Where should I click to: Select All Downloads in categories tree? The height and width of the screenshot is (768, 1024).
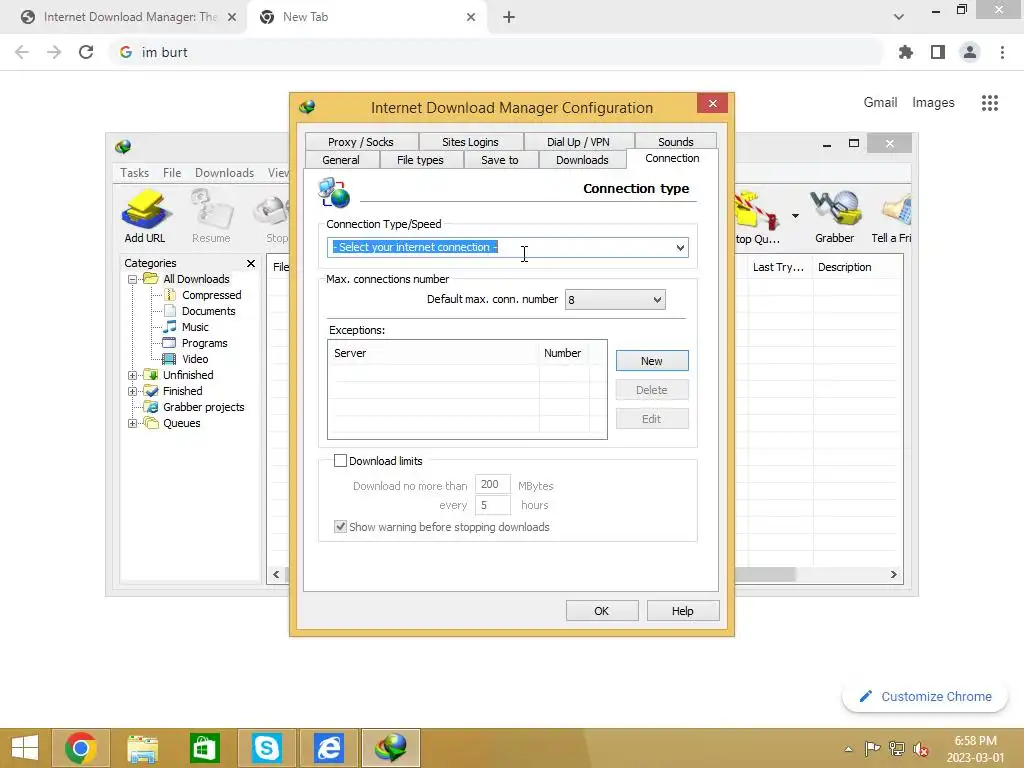[x=196, y=279]
